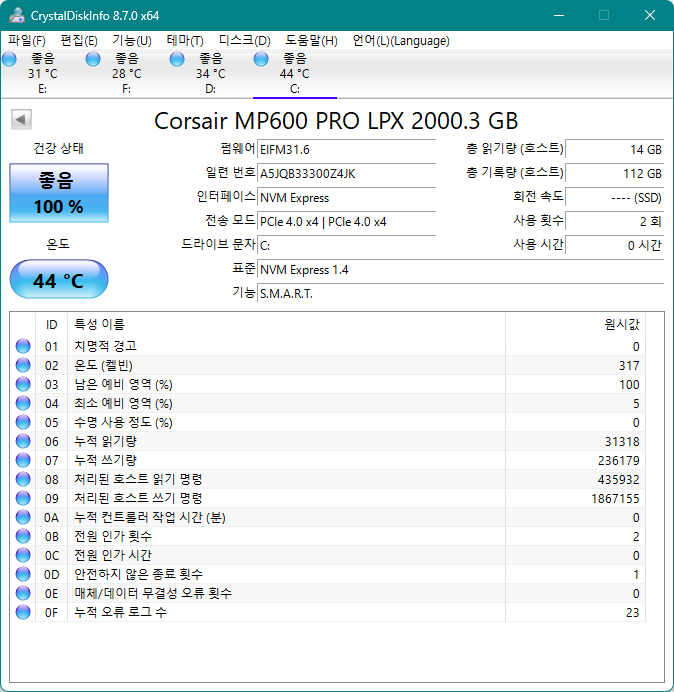
Task: Click the 좋음 100 % health status button
Action: (x=59, y=193)
